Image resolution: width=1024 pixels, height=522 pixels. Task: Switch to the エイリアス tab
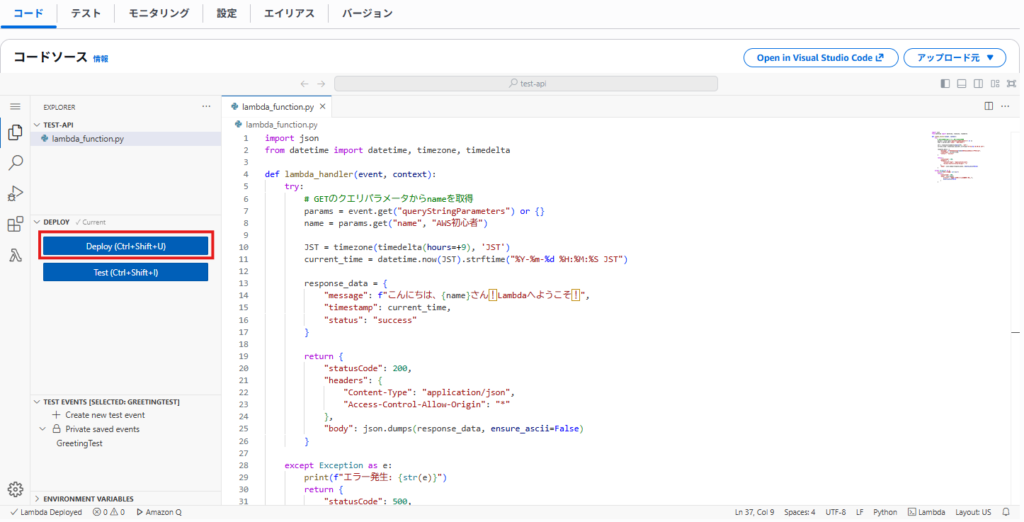[x=289, y=13]
